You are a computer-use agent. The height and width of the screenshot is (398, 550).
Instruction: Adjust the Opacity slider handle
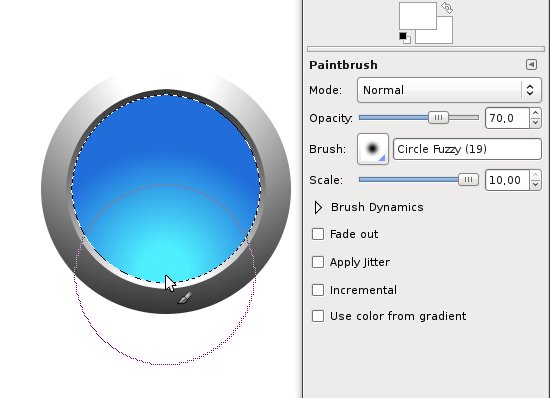(x=438, y=118)
